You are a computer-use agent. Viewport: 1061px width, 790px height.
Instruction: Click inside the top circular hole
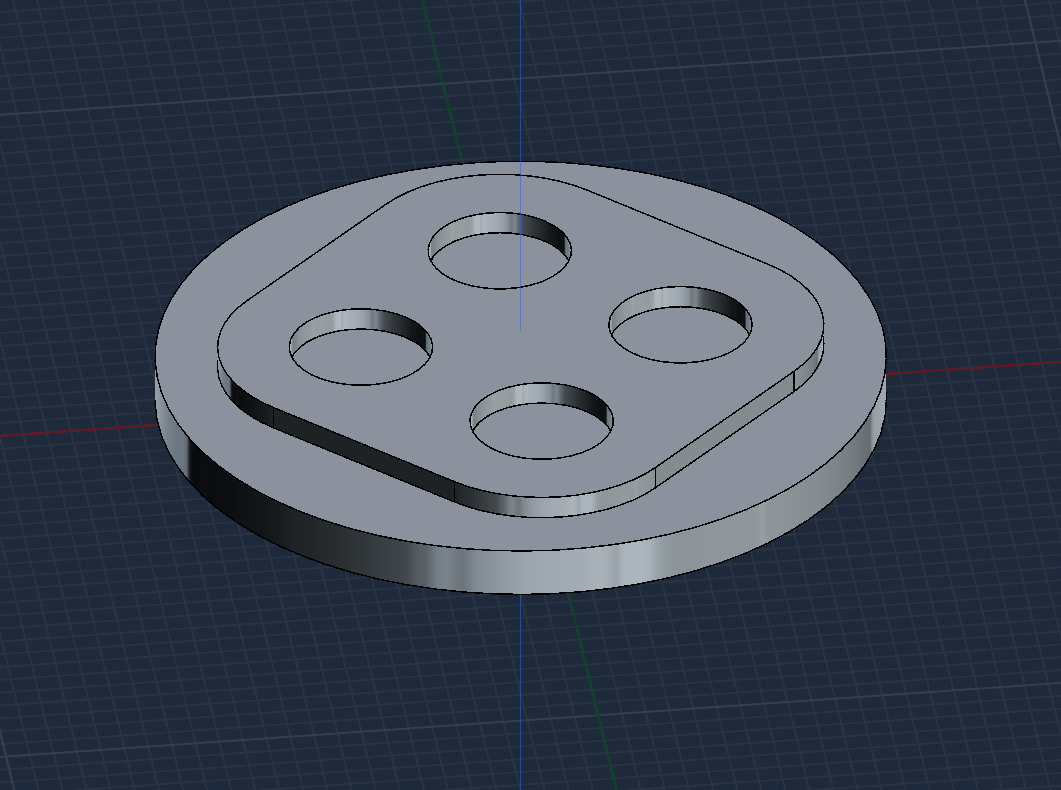[497, 256]
